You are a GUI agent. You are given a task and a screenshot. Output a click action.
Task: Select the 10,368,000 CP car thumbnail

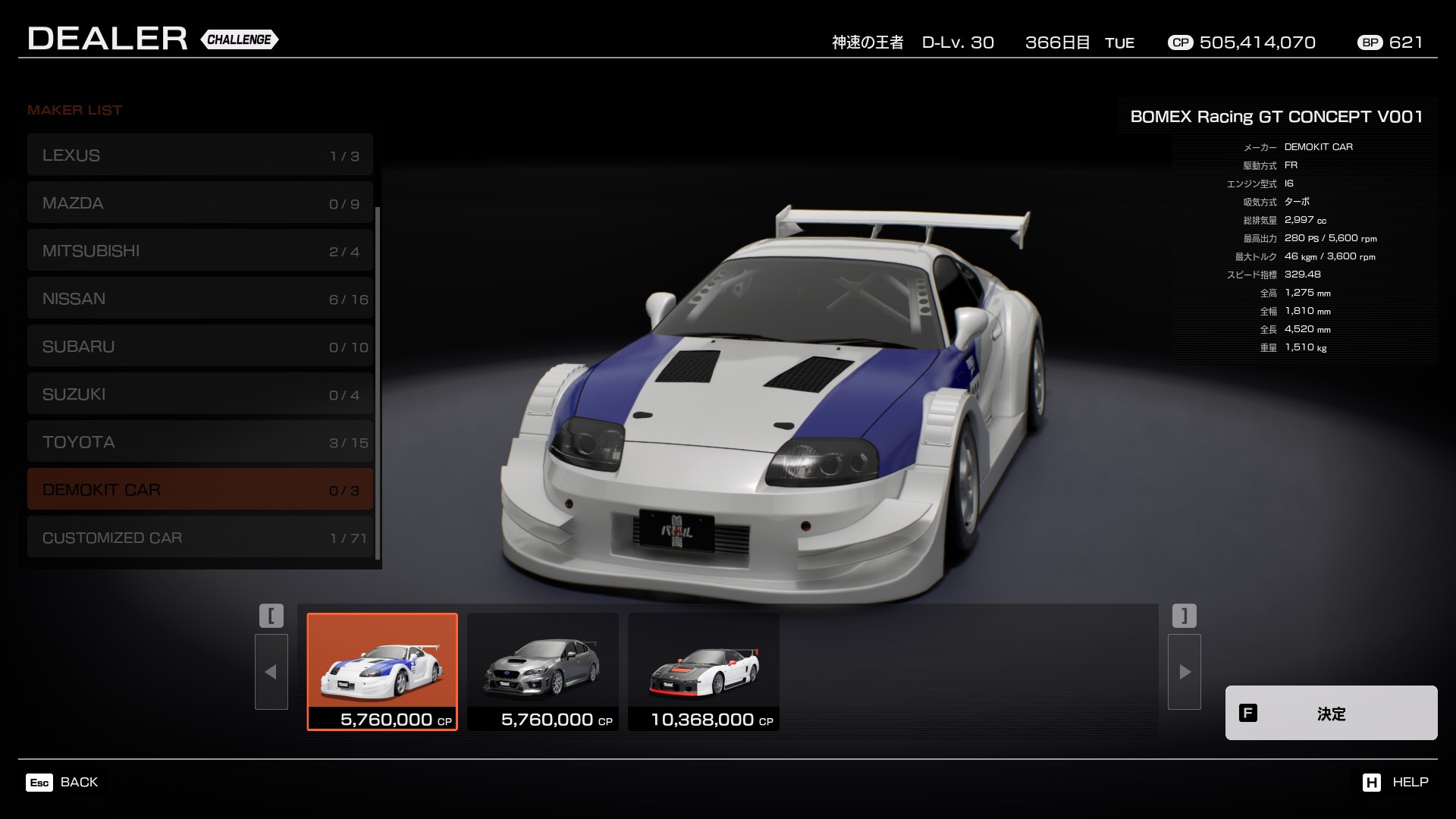(704, 671)
